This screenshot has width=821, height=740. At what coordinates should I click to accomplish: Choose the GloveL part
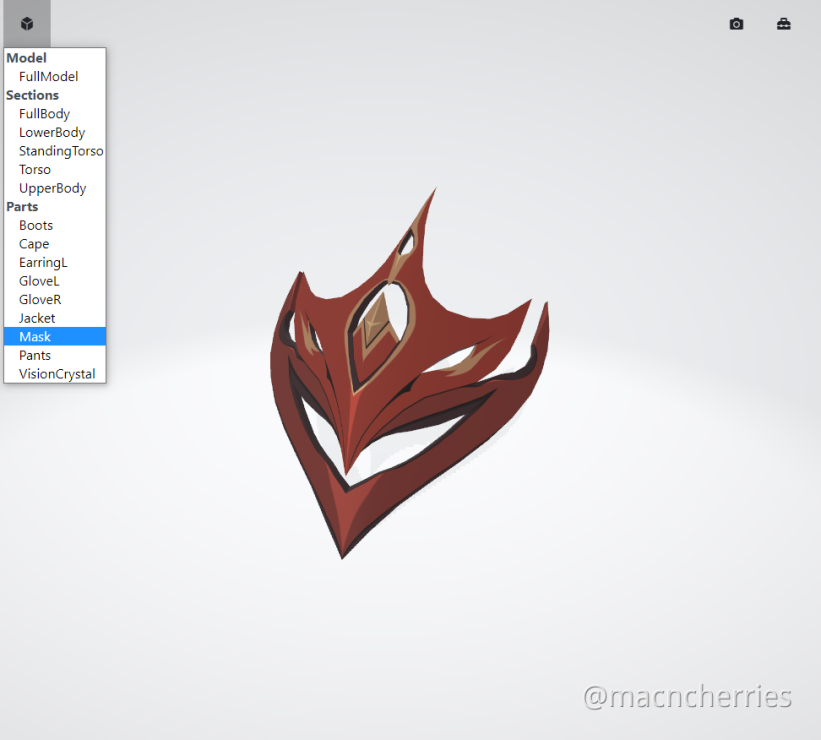tap(39, 282)
